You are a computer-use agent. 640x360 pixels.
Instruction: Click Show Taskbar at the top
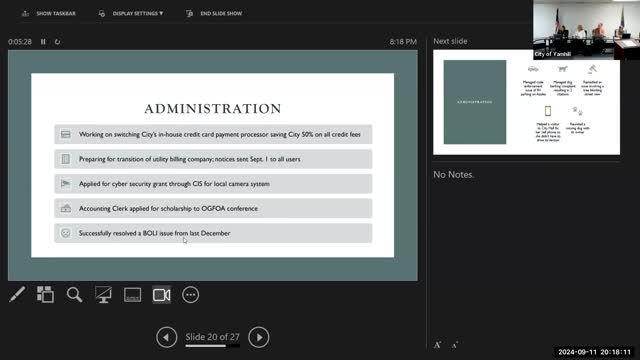[49, 13]
